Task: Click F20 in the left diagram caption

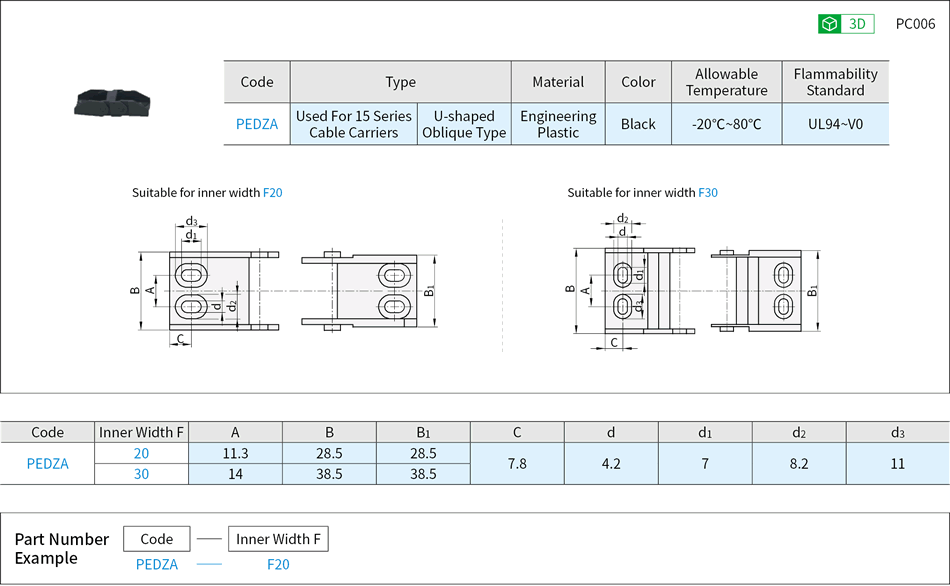Action: [x=272, y=192]
